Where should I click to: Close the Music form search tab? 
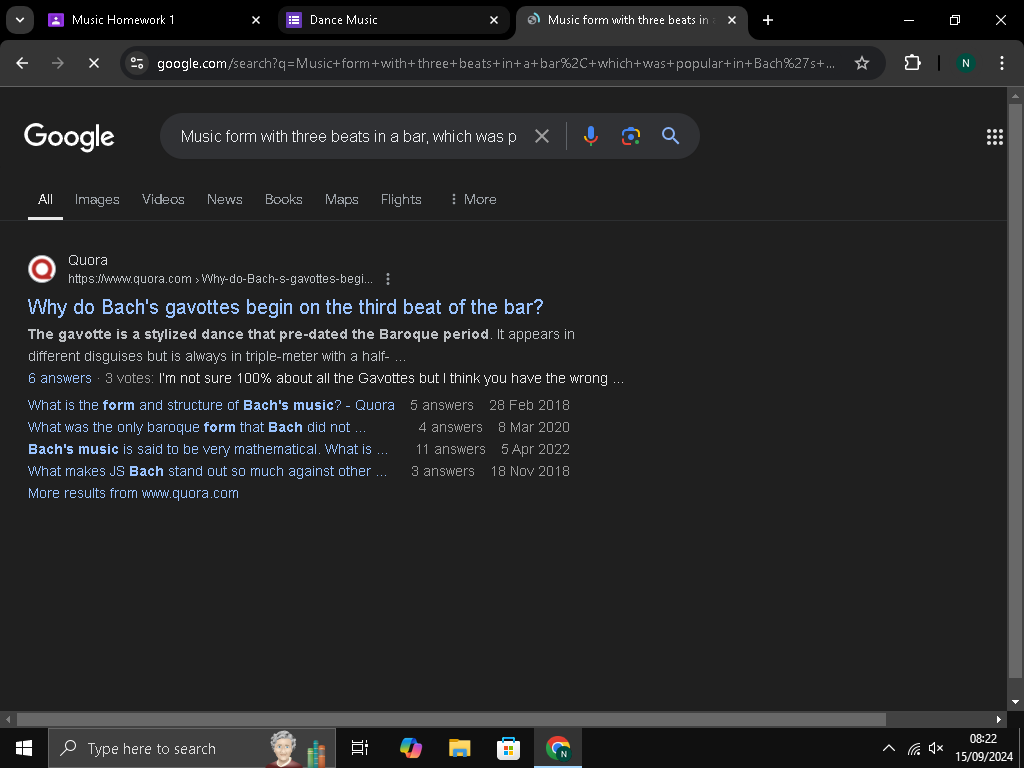coord(732,20)
